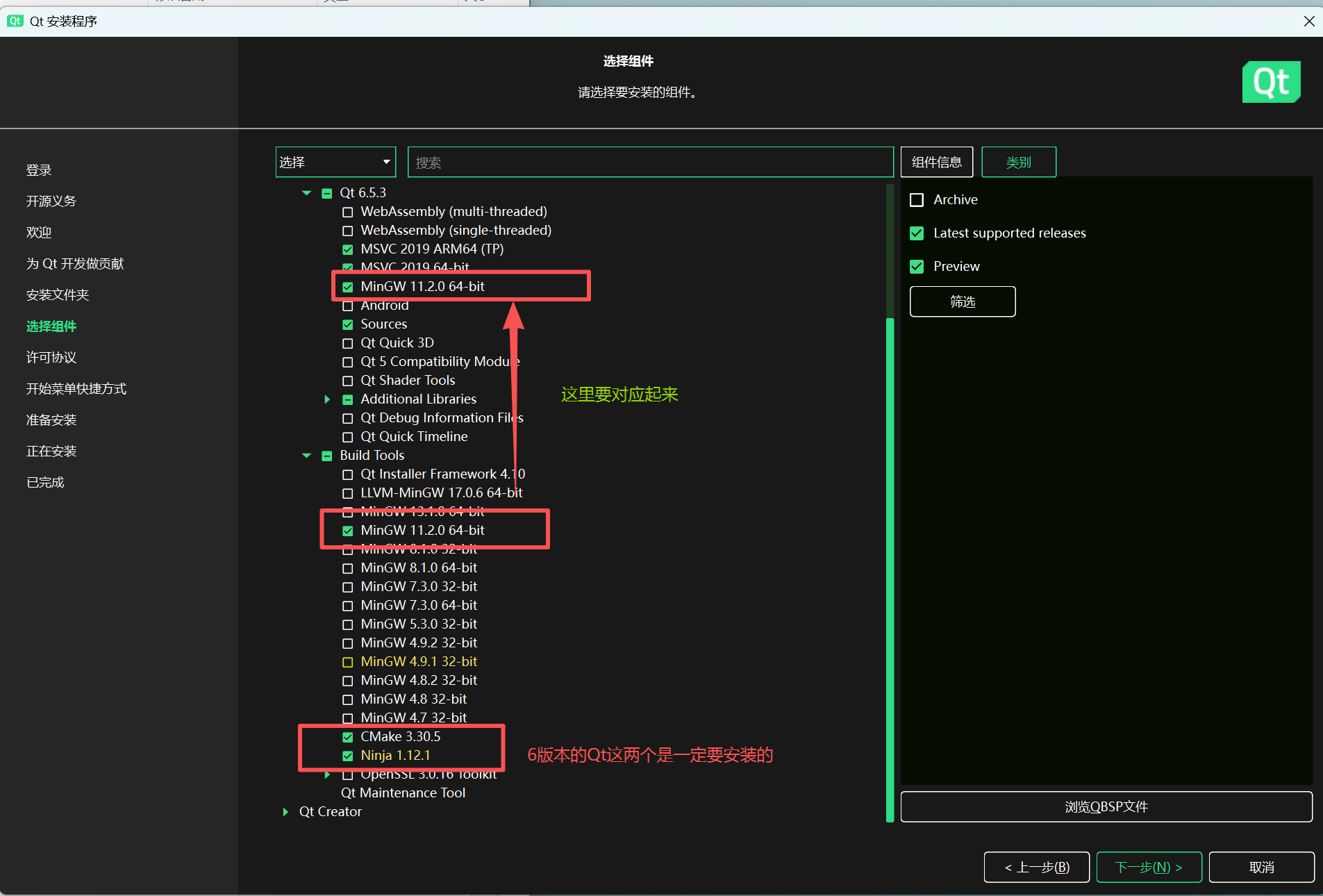Screen dimensions: 1323x896
Task: Check Qt Shader Tools
Action: (x=348, y=381)
